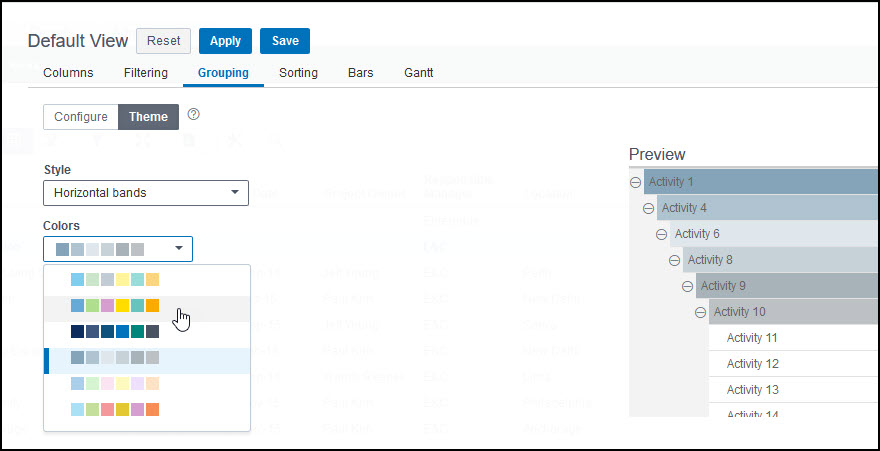Click the Activity 6 band label
Viewport: 880px width, 451px height.
coord(697,234)
